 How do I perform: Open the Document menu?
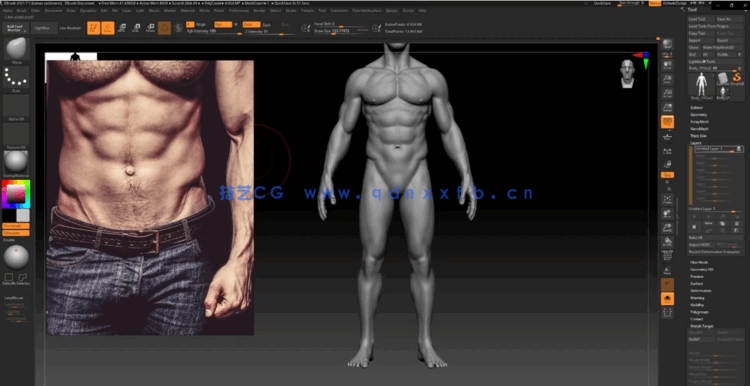(53, 11)
